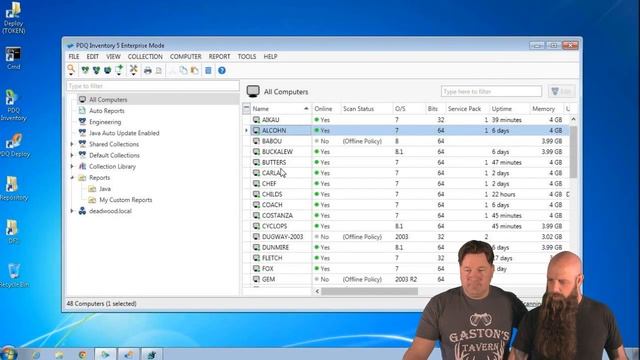The width and height of the screenshot is (640, 360).
Task: Select the BUTTERS computer row
Action: [x=409, y=162]
